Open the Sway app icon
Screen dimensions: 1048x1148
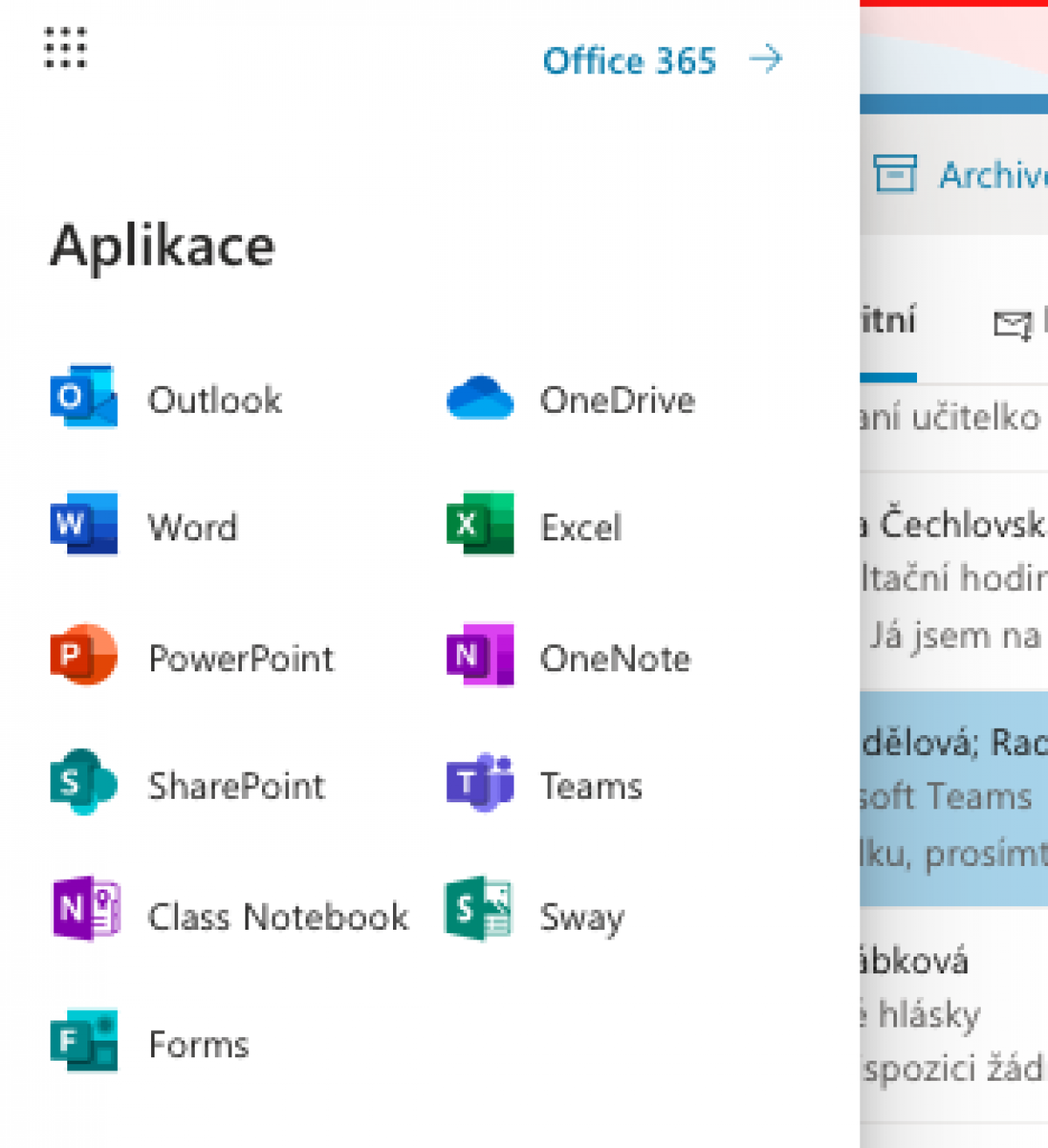(x=478, y=909)
